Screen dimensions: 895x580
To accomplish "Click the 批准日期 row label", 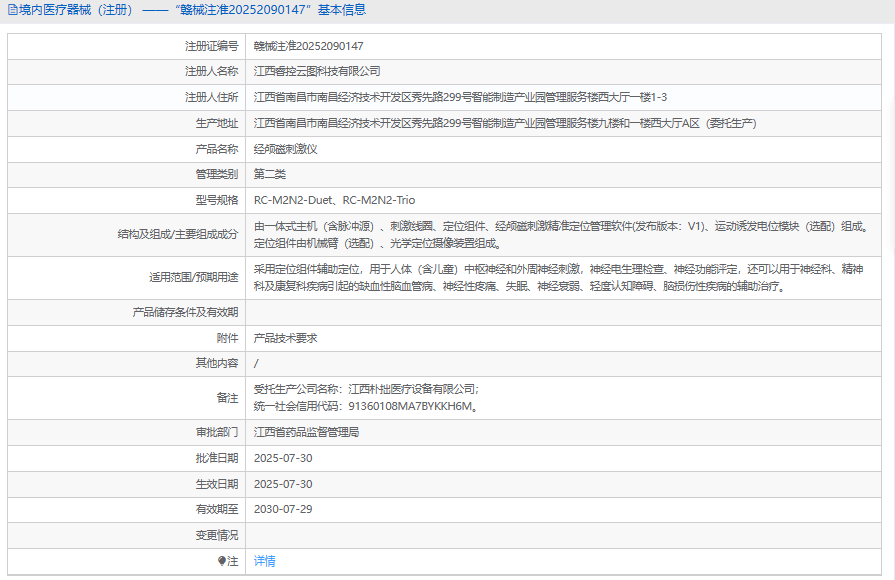I will pyautogui.click(x=217, y=458).
